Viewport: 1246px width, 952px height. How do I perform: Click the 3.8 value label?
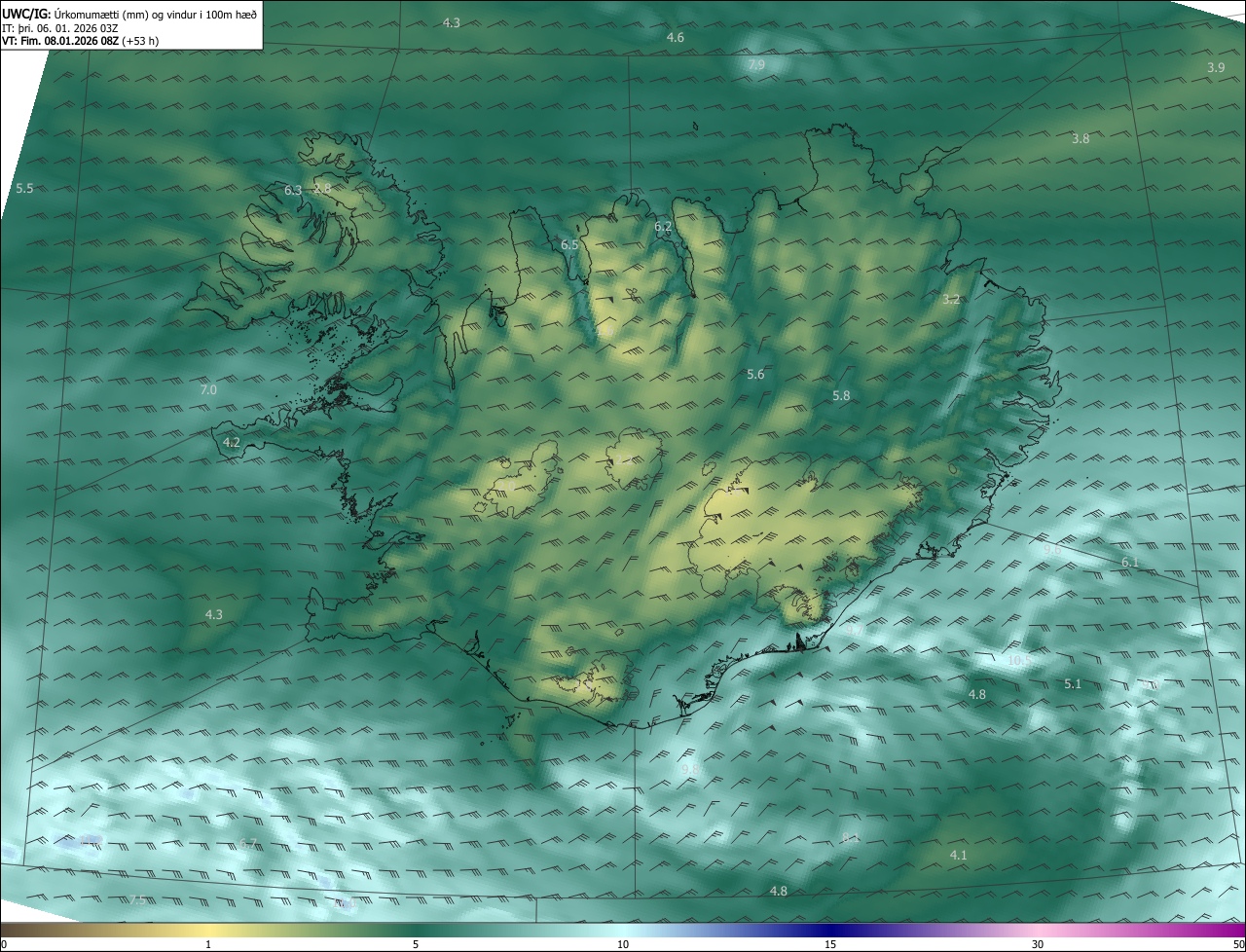[1081, 138]
